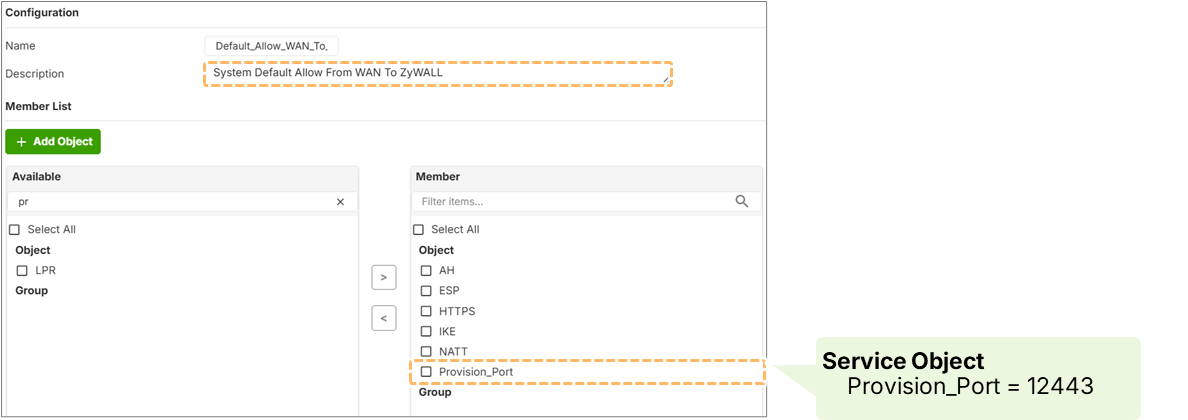The width and height of the screenshot is (1188, 420).
Task: Click into the Description text box
Action: pyautogui.click(x=437, y=74)
